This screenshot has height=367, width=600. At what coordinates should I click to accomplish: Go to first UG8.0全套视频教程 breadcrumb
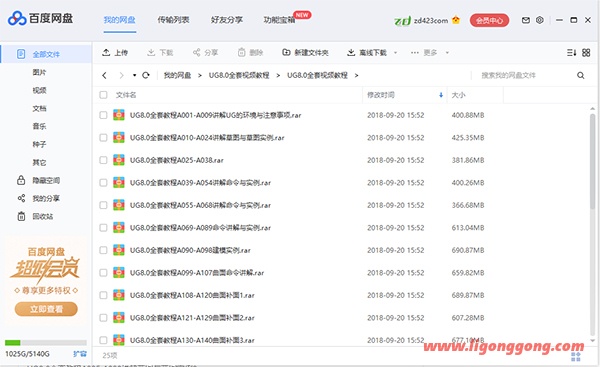239,75
